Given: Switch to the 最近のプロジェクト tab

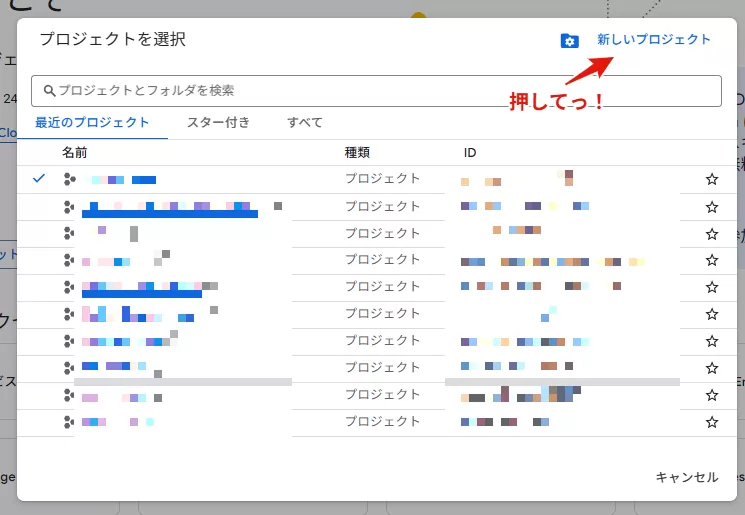Looking at the screenshot, I should tap(92, 122).
